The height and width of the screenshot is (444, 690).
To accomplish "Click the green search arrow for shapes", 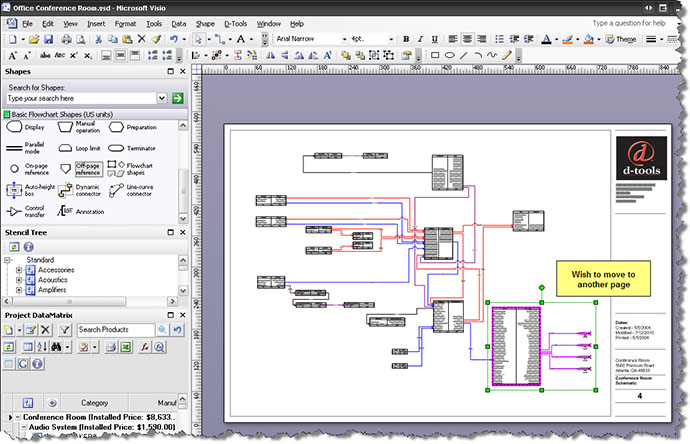I will 178,98.
